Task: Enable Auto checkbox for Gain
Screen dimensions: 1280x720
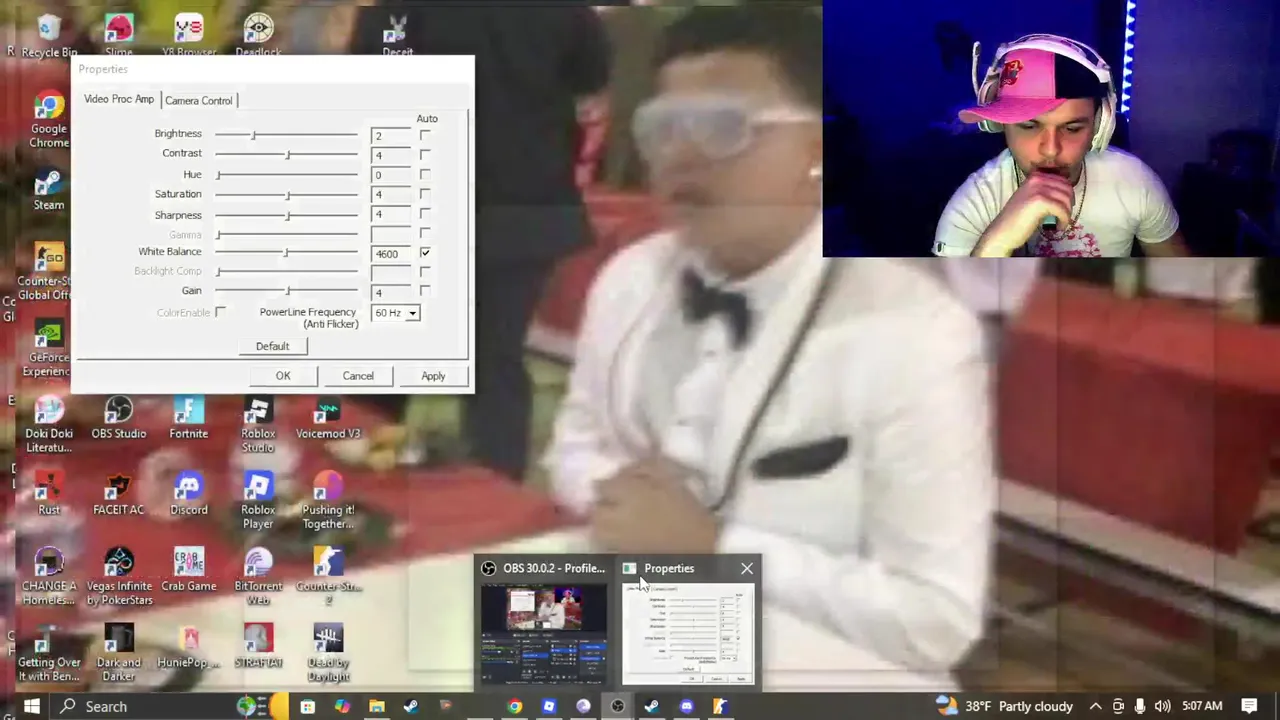Action: (425, 291)
